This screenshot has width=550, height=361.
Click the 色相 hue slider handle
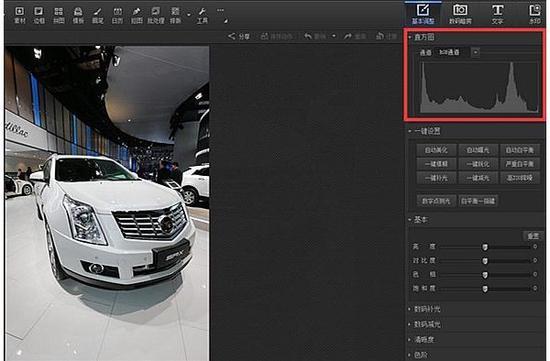click(x=485, y=275)
